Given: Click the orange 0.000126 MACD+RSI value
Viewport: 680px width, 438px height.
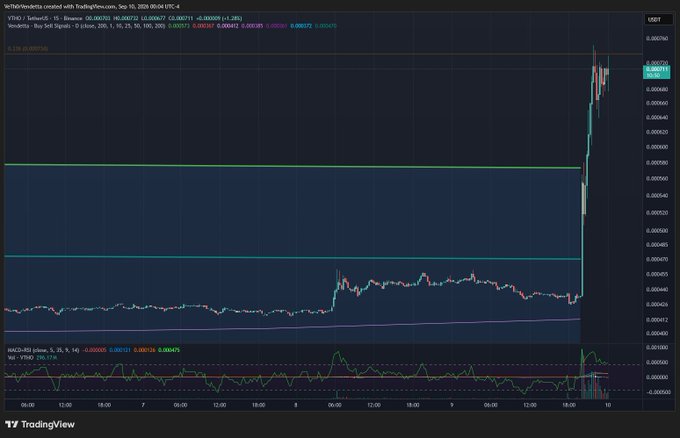Looking at the screenshot, I should pos(144,350).
